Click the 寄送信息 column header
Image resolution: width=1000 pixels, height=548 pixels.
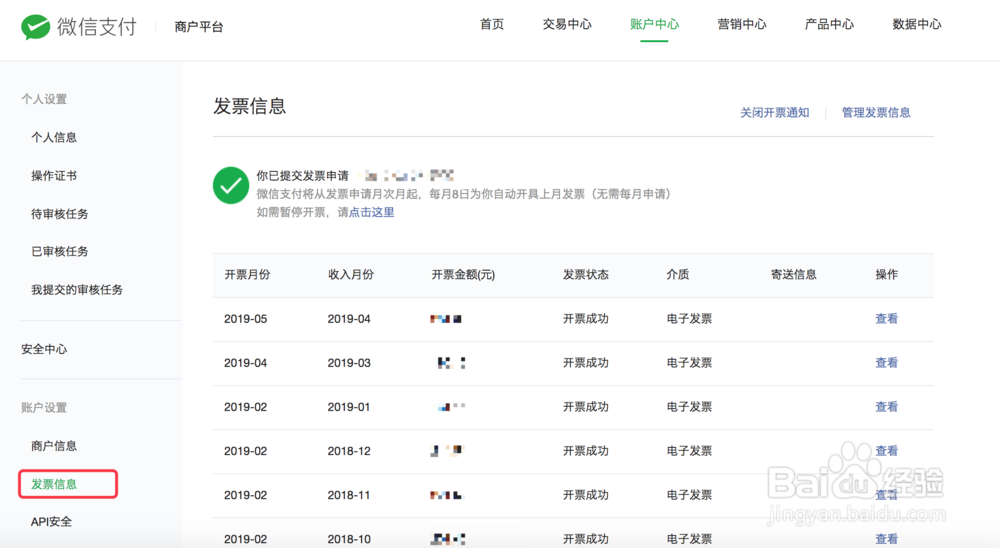pyautogui.click(x=793, y=274)
